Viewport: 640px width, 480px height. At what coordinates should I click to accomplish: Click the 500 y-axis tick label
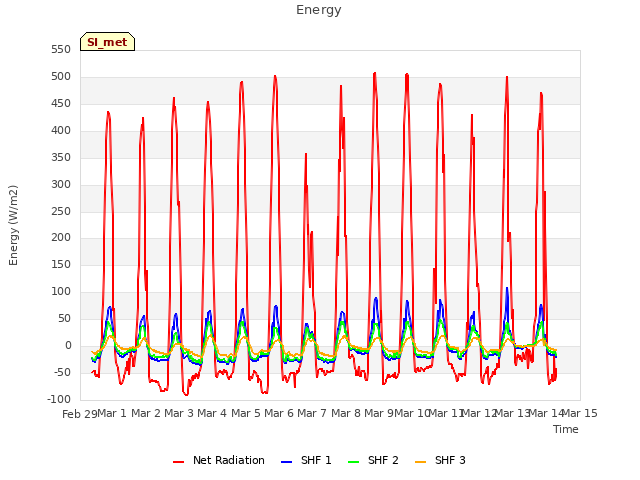61,77
